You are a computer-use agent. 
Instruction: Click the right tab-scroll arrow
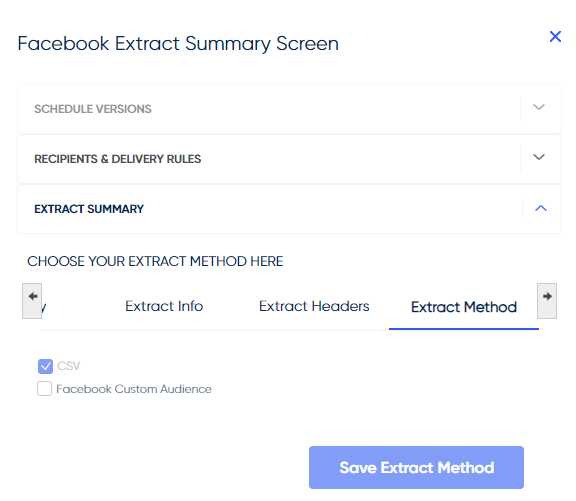pyautogui.click(x=547, y=301)
